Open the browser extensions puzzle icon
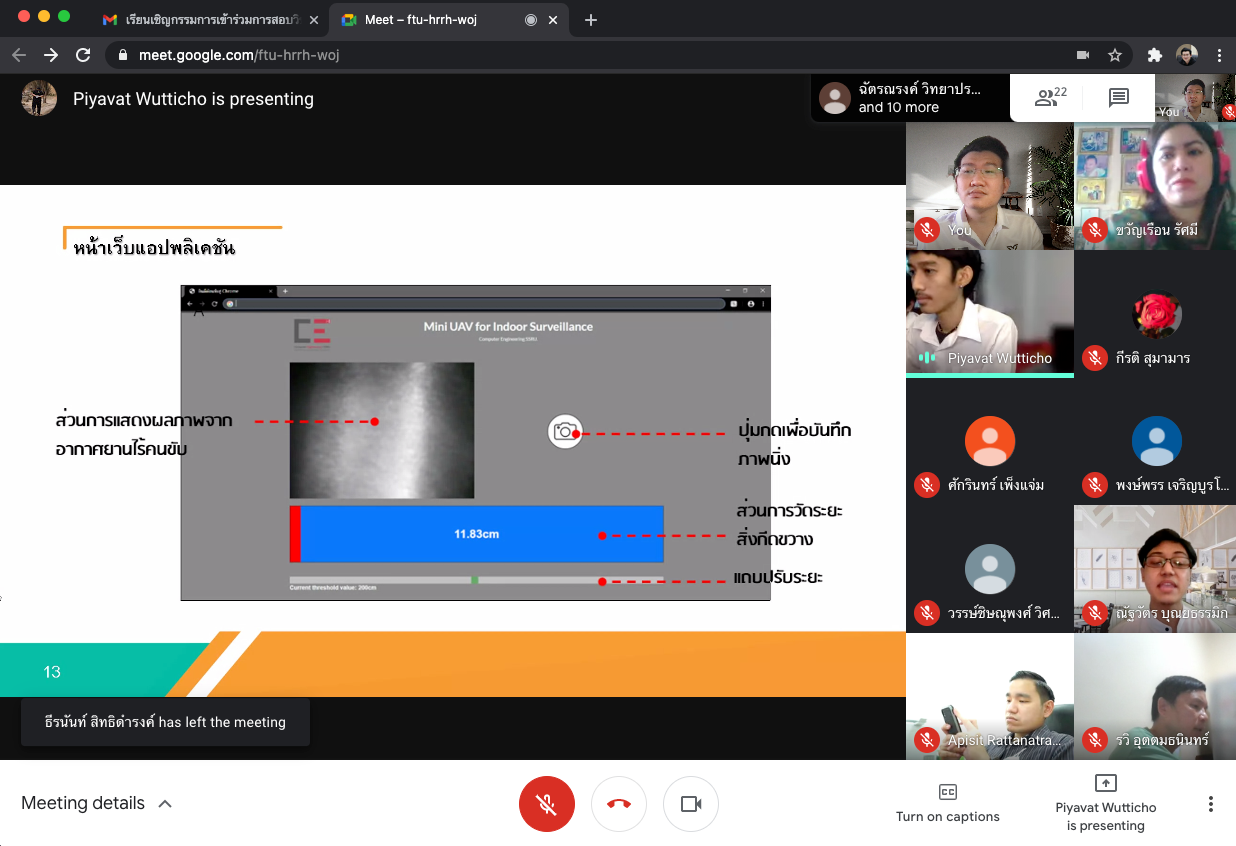This screenshot has width=1236, height=846. [x=1155, y=55]
